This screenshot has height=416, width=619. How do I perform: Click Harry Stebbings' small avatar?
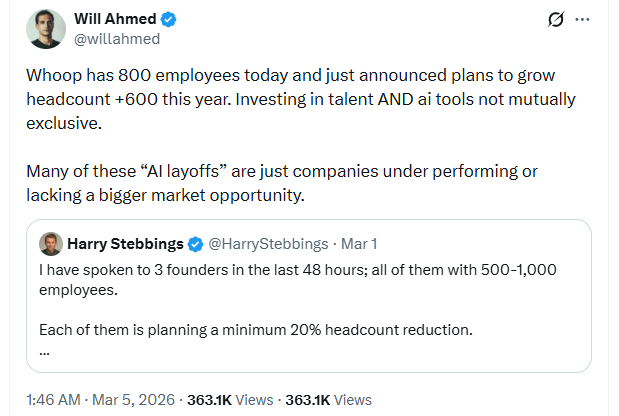point(51,243)
